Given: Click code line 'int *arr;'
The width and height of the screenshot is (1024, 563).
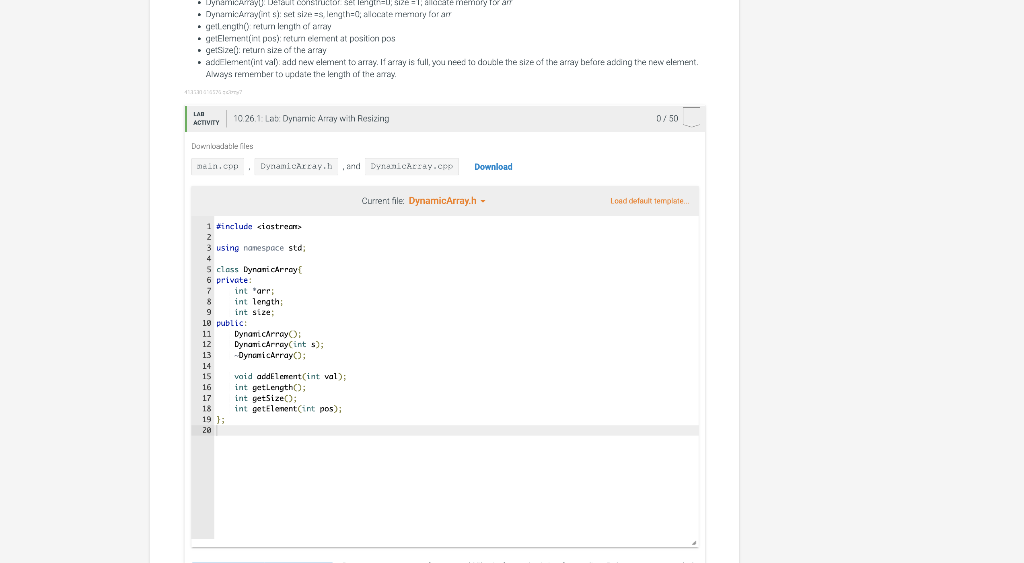Looking at the screenshot, I should coord(254,291).
